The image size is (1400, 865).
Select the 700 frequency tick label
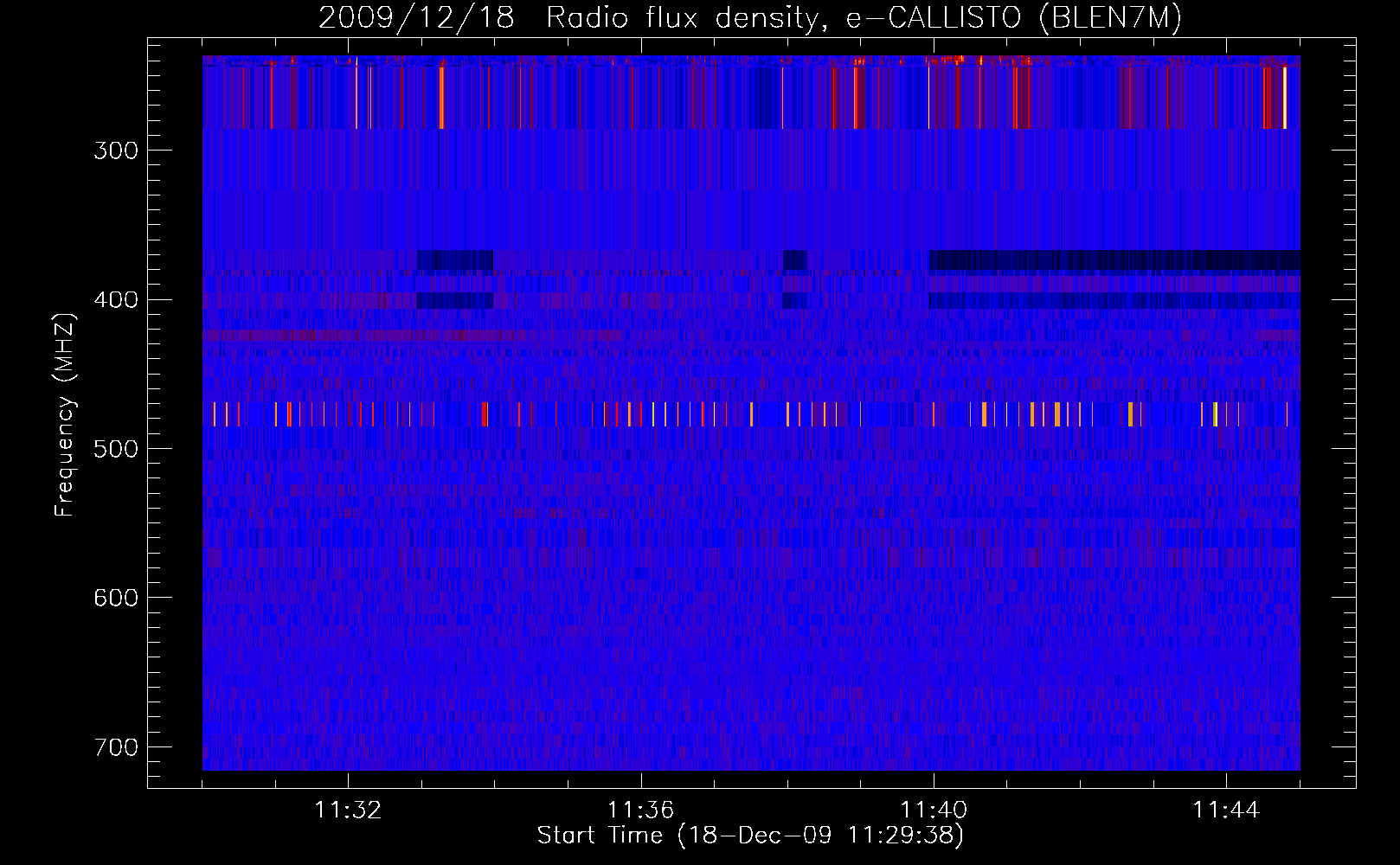pyautogui.click(x=116, y=746)
